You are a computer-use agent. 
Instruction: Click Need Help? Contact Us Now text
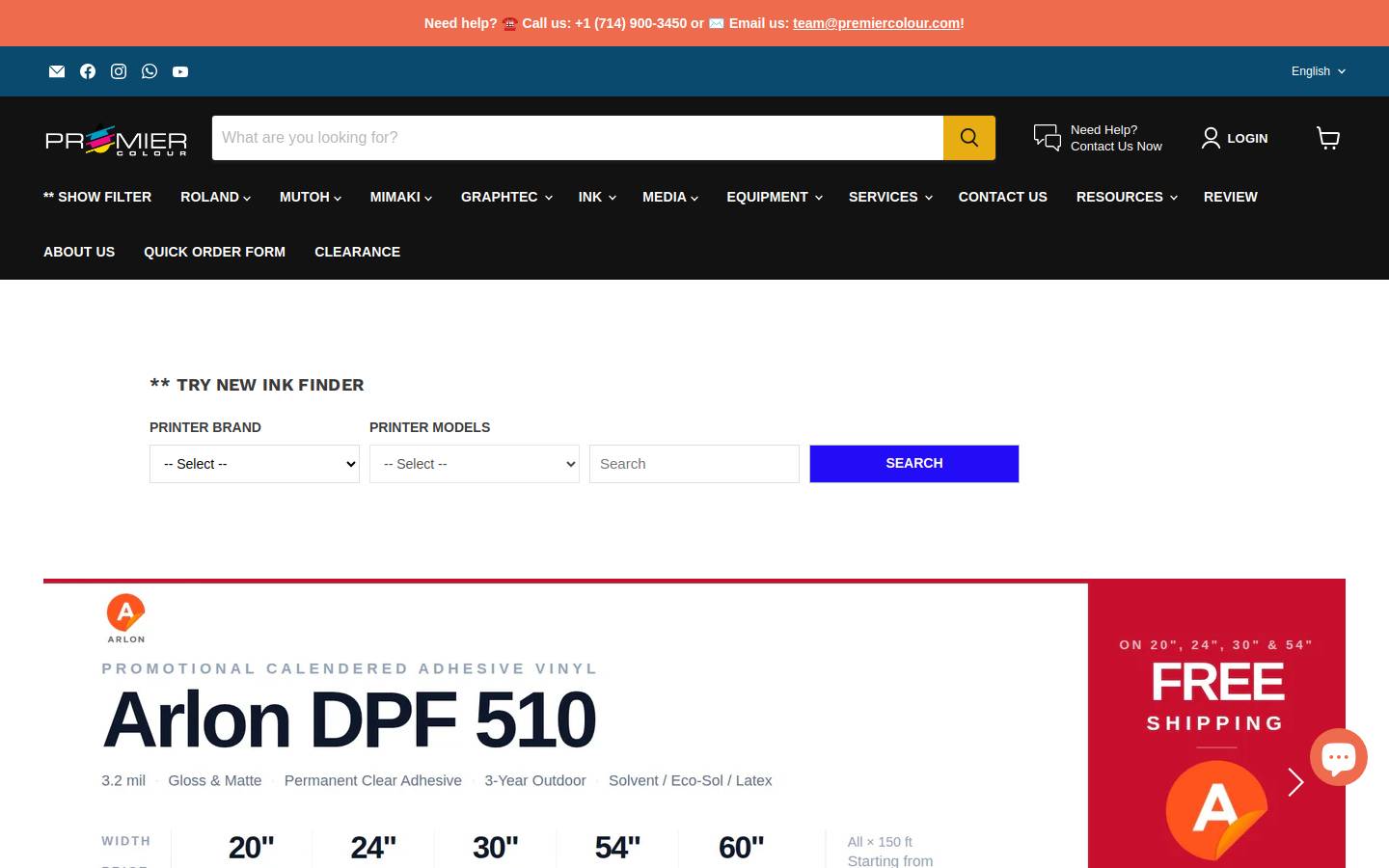point(1116,138)
